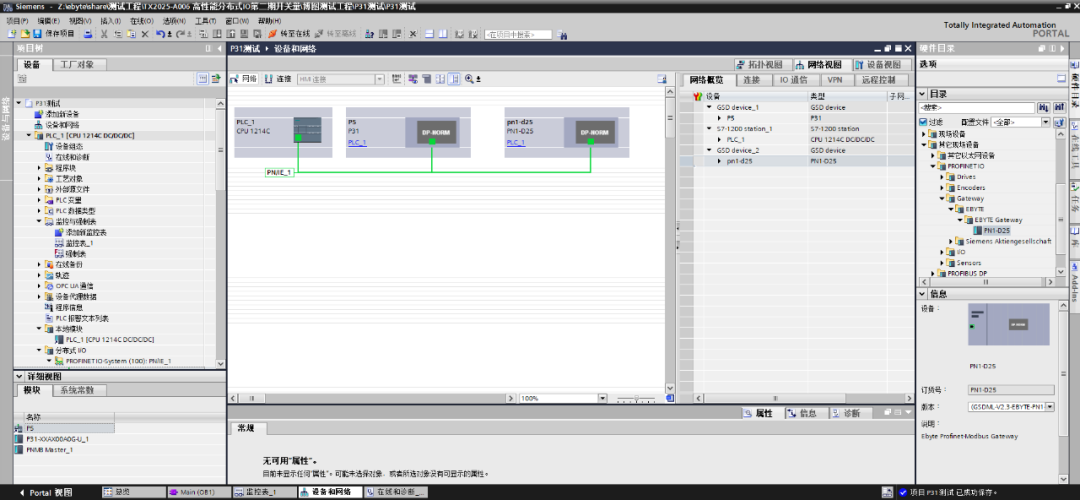Open the 监控表_1 taskbar button
This screenshot has height=500, width=1080.
coord(262,492)
